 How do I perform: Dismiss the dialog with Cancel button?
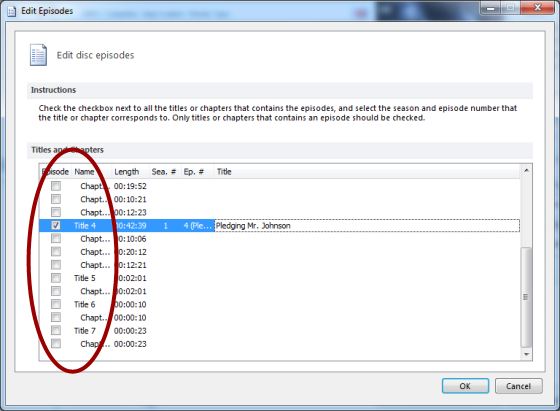click(x=519, y=386)
